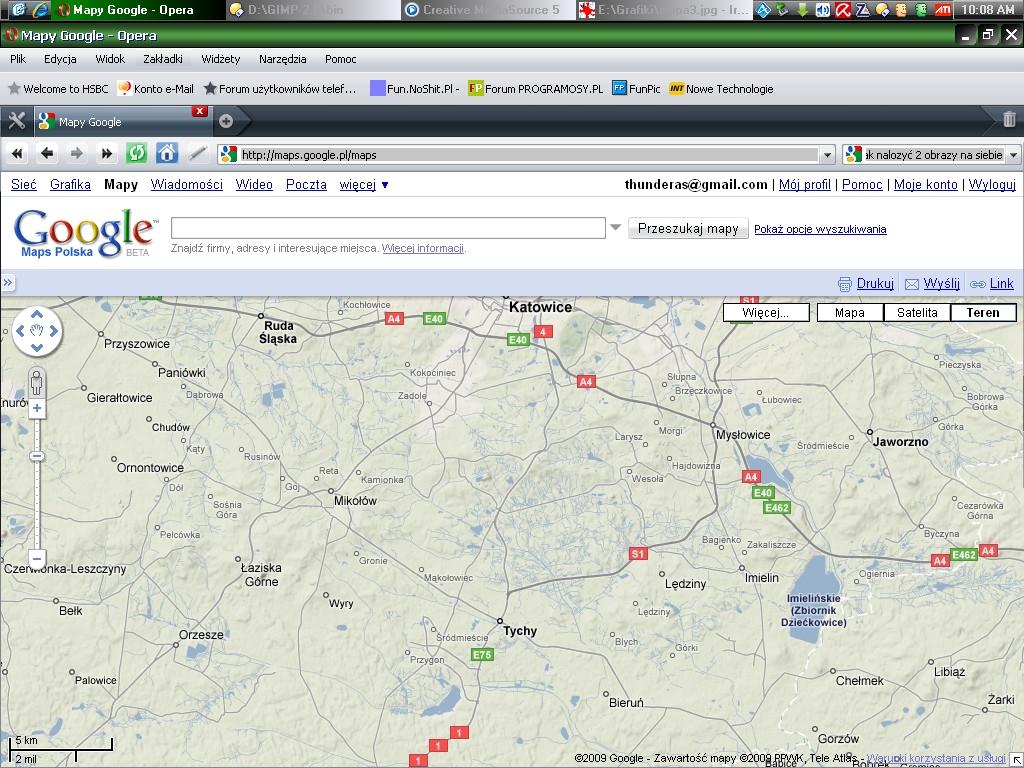
Task: Click the Street View pegman icon
Action: [x=37, y=381]
